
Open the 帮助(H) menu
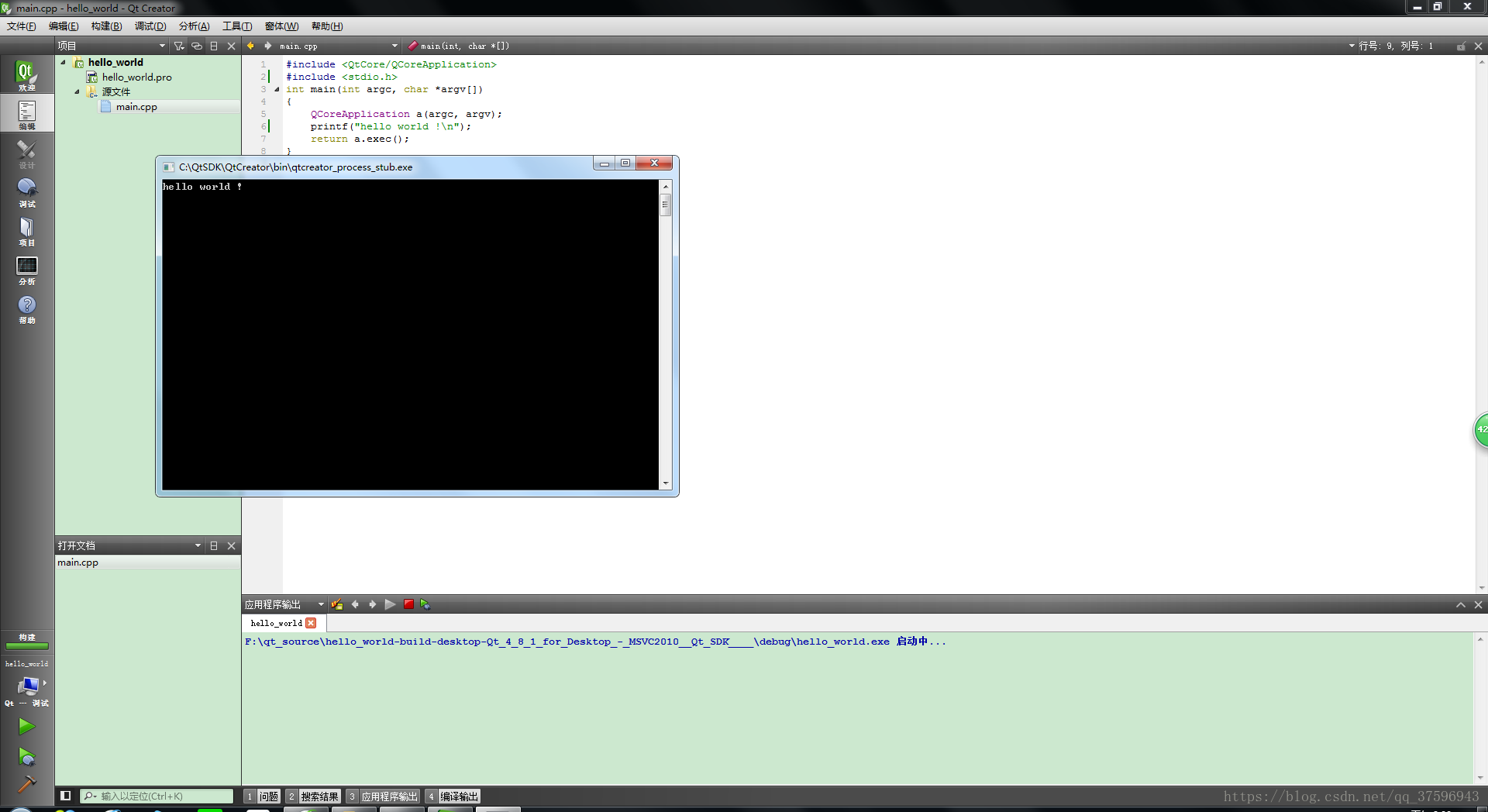[x=327, y=26]
